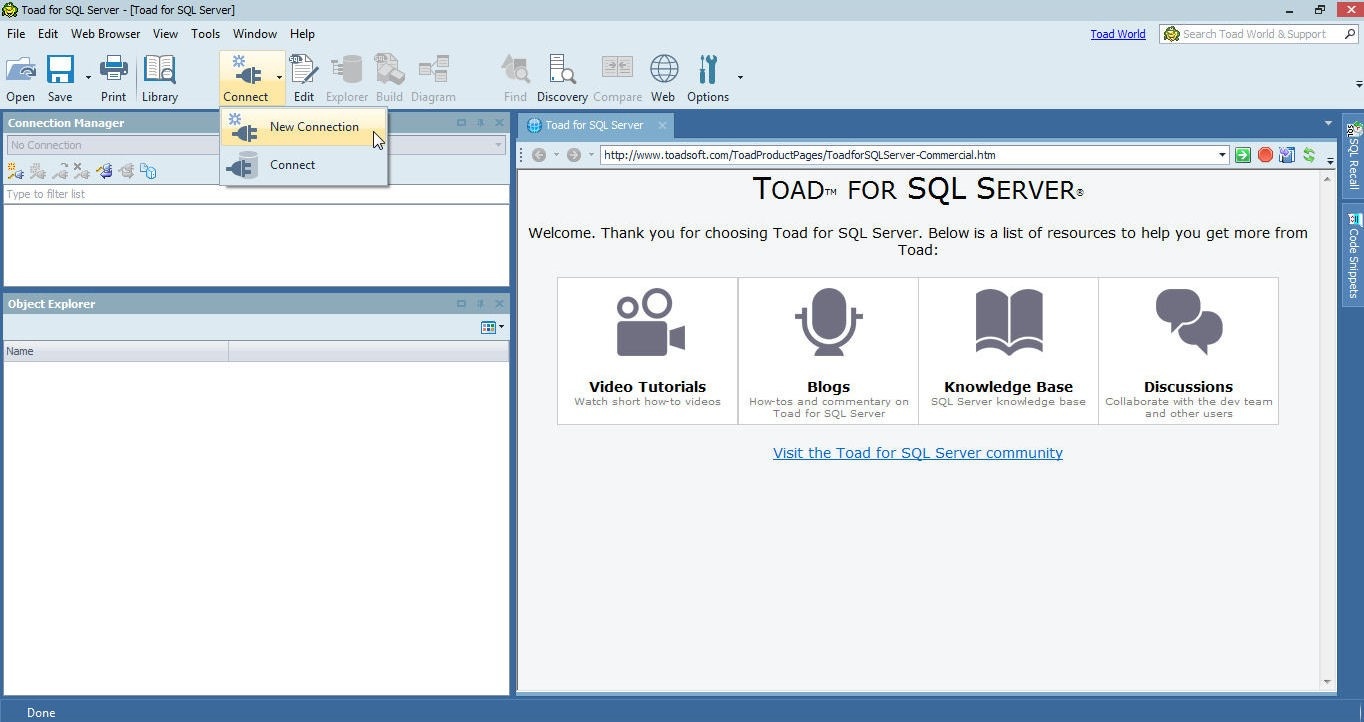
Task: Visit the Toad for SQL Server community link
Action: (x=917, y=453)
